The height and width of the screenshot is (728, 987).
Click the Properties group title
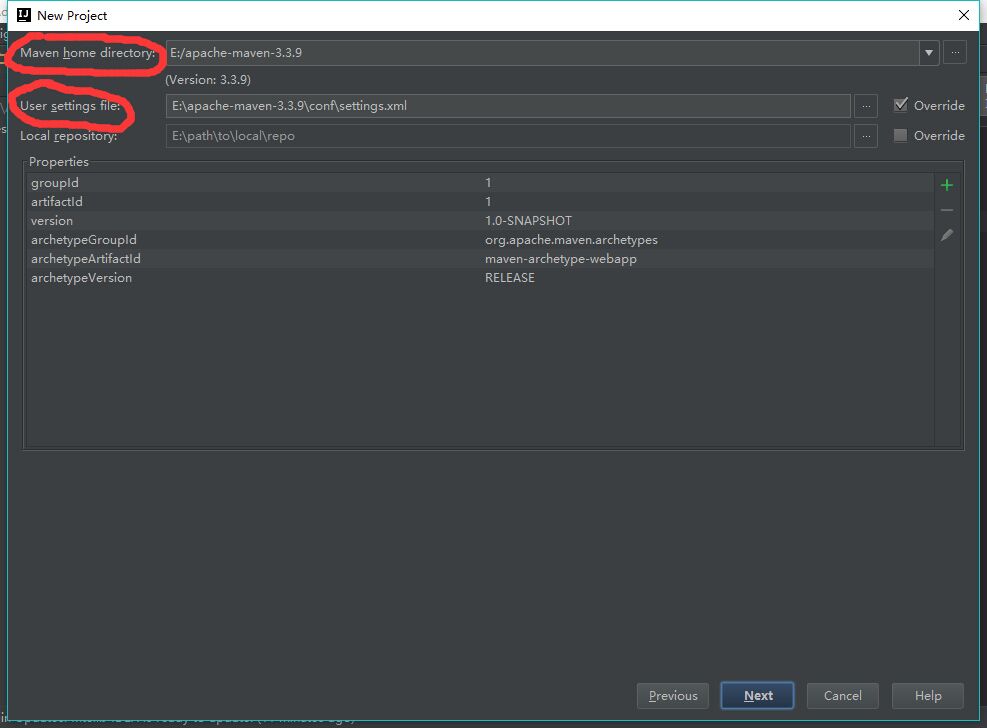click(59, 162)
